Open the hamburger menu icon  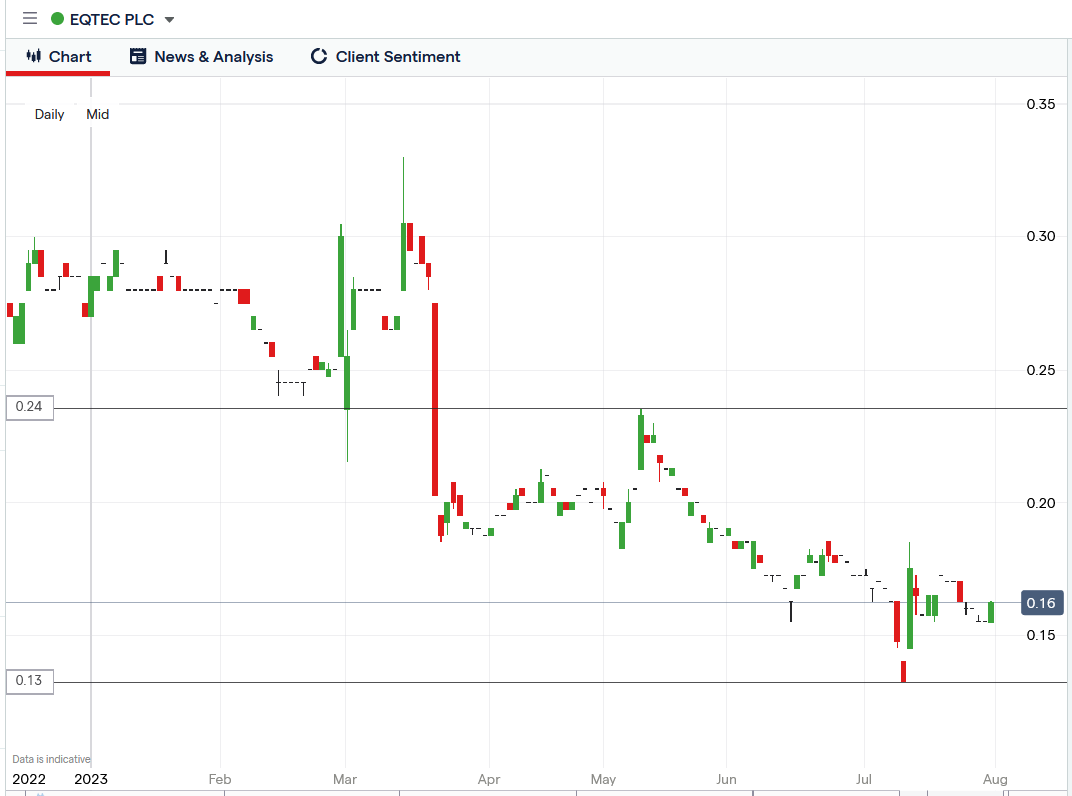pyautogui.click(x=29, y=18)
